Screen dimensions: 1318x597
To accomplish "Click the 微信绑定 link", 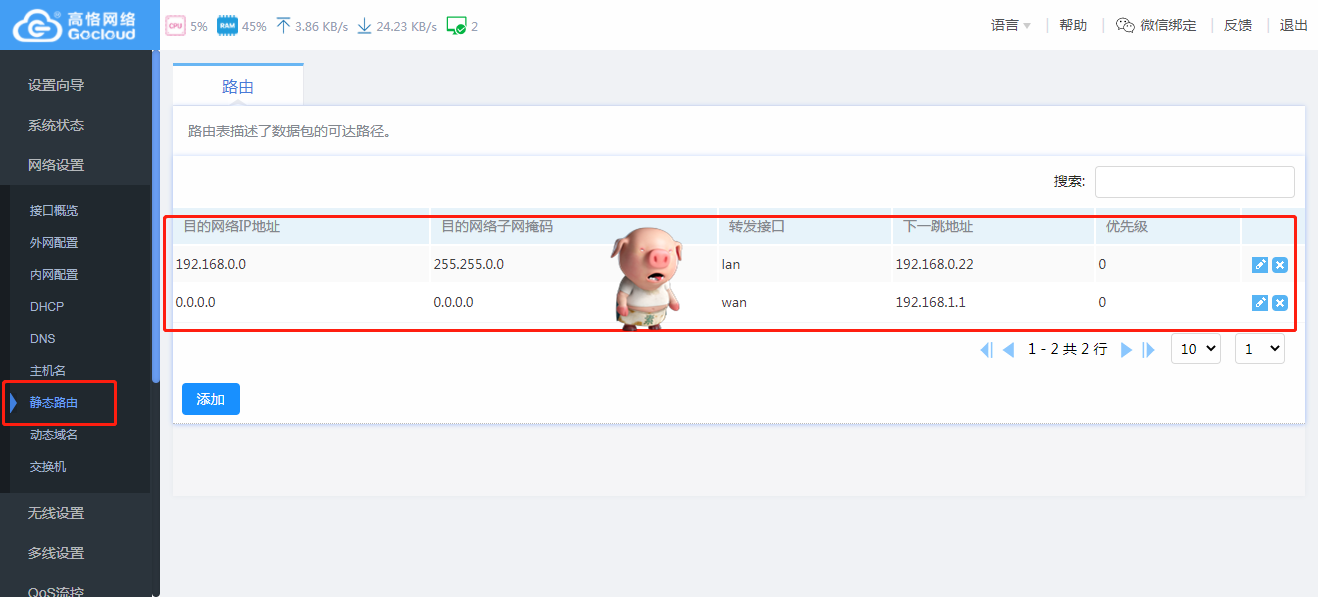I will (x=1168, y=25).
